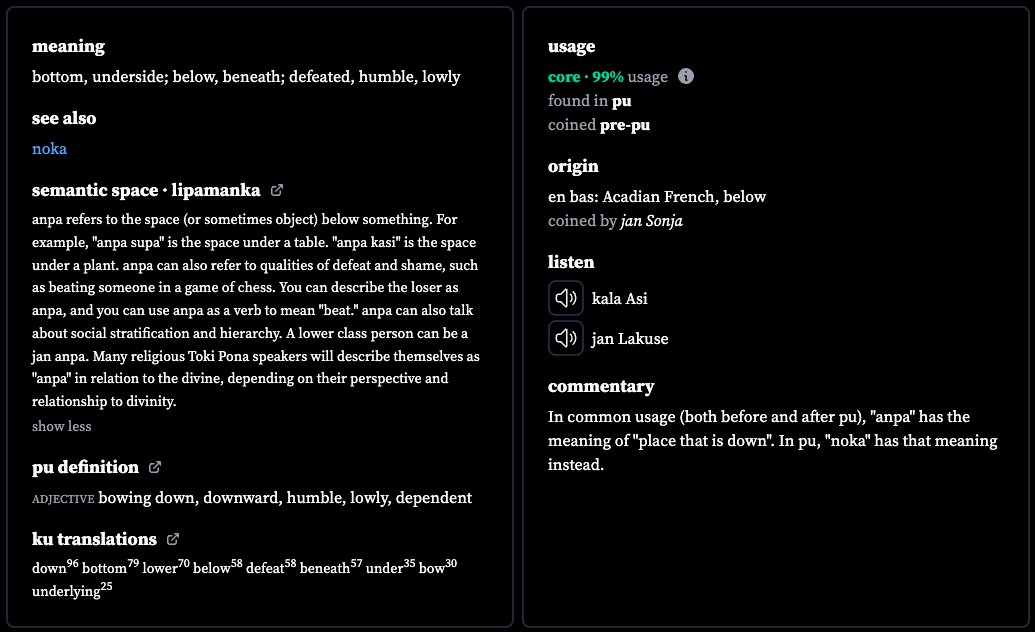Screen dimensions: 1035x632
Task: Click the 'defeat' ku translation word
Action: pos(265,568)
